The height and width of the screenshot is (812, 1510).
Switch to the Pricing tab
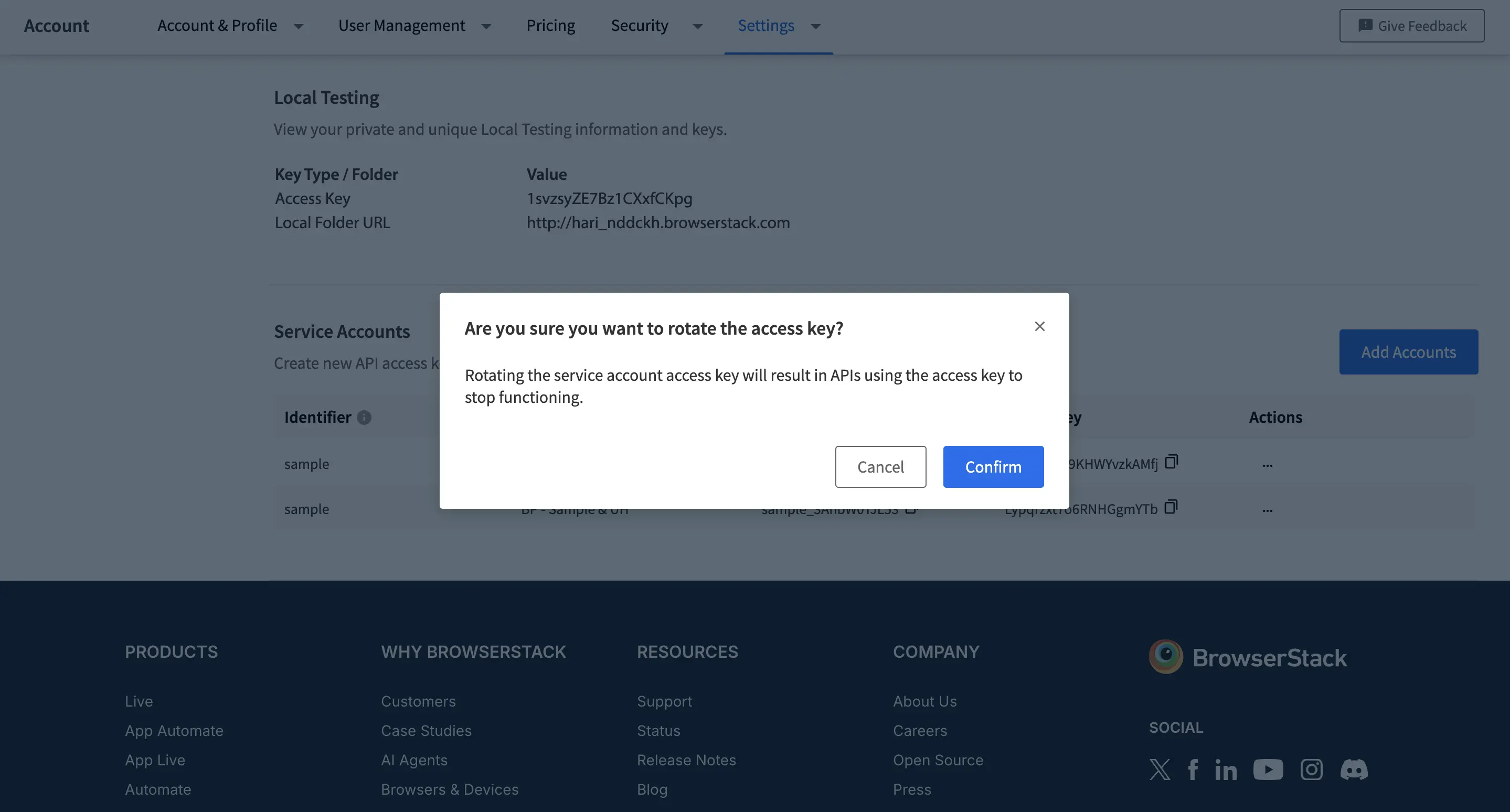coord(550,26)
